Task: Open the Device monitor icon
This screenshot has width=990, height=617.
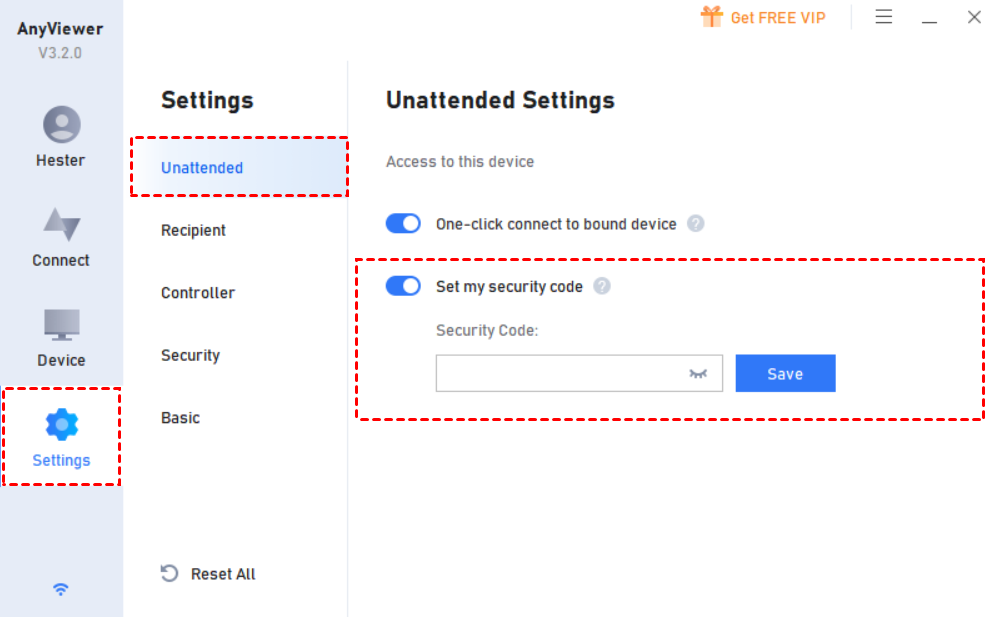Action: [61, 325]
